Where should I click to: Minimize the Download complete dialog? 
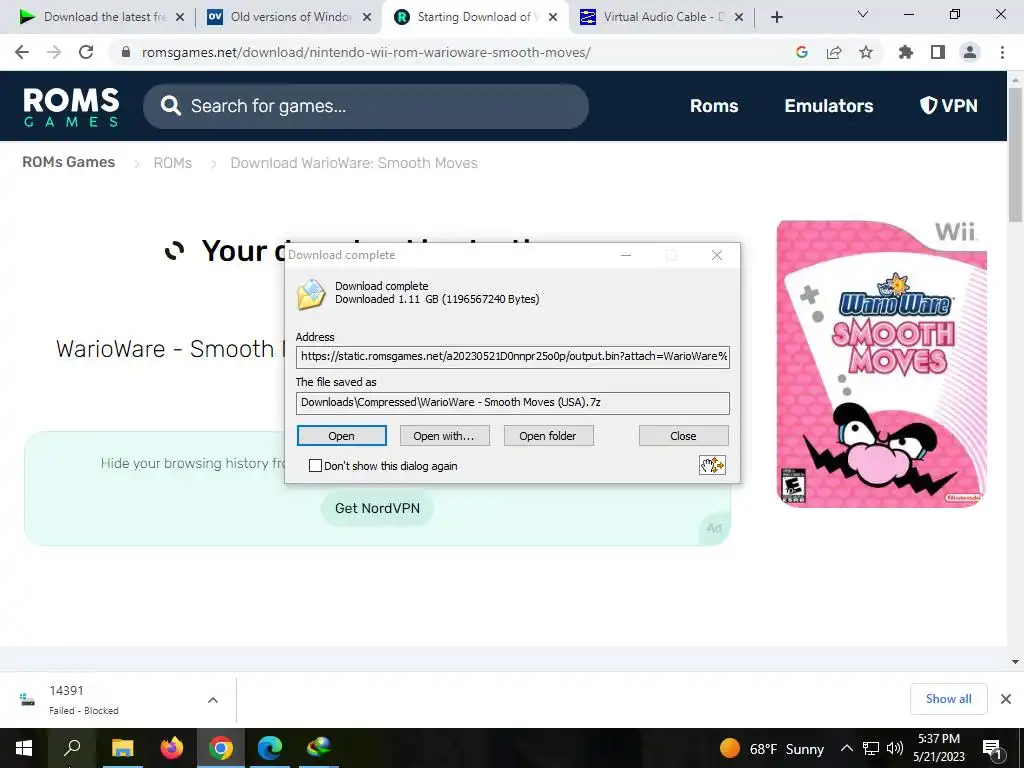[626, 255]
